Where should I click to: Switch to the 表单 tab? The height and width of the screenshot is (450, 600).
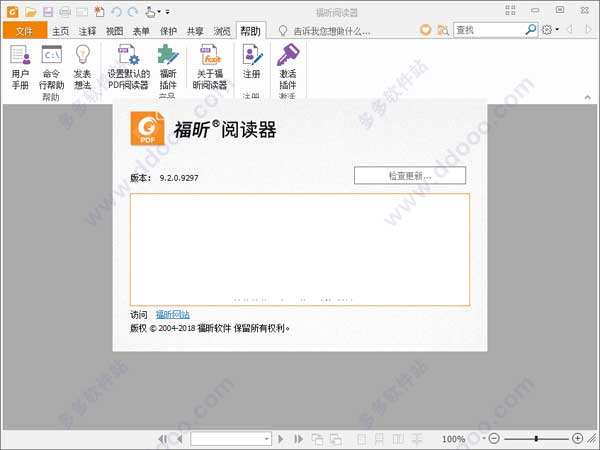(x=141, y=31)
